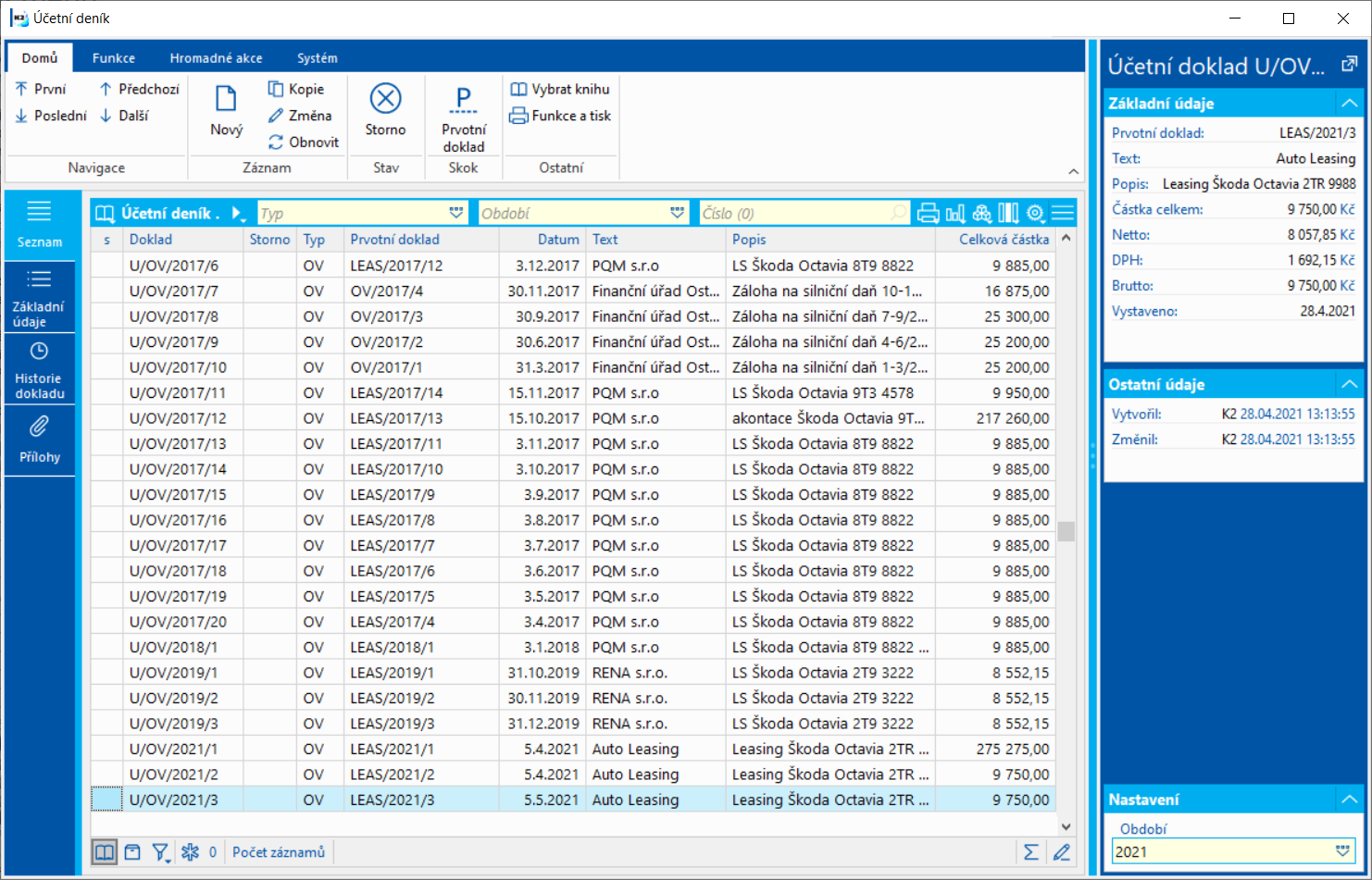
Task: Expand the Období dropdown in Nastavení
Action: [x=1342, y=851]
